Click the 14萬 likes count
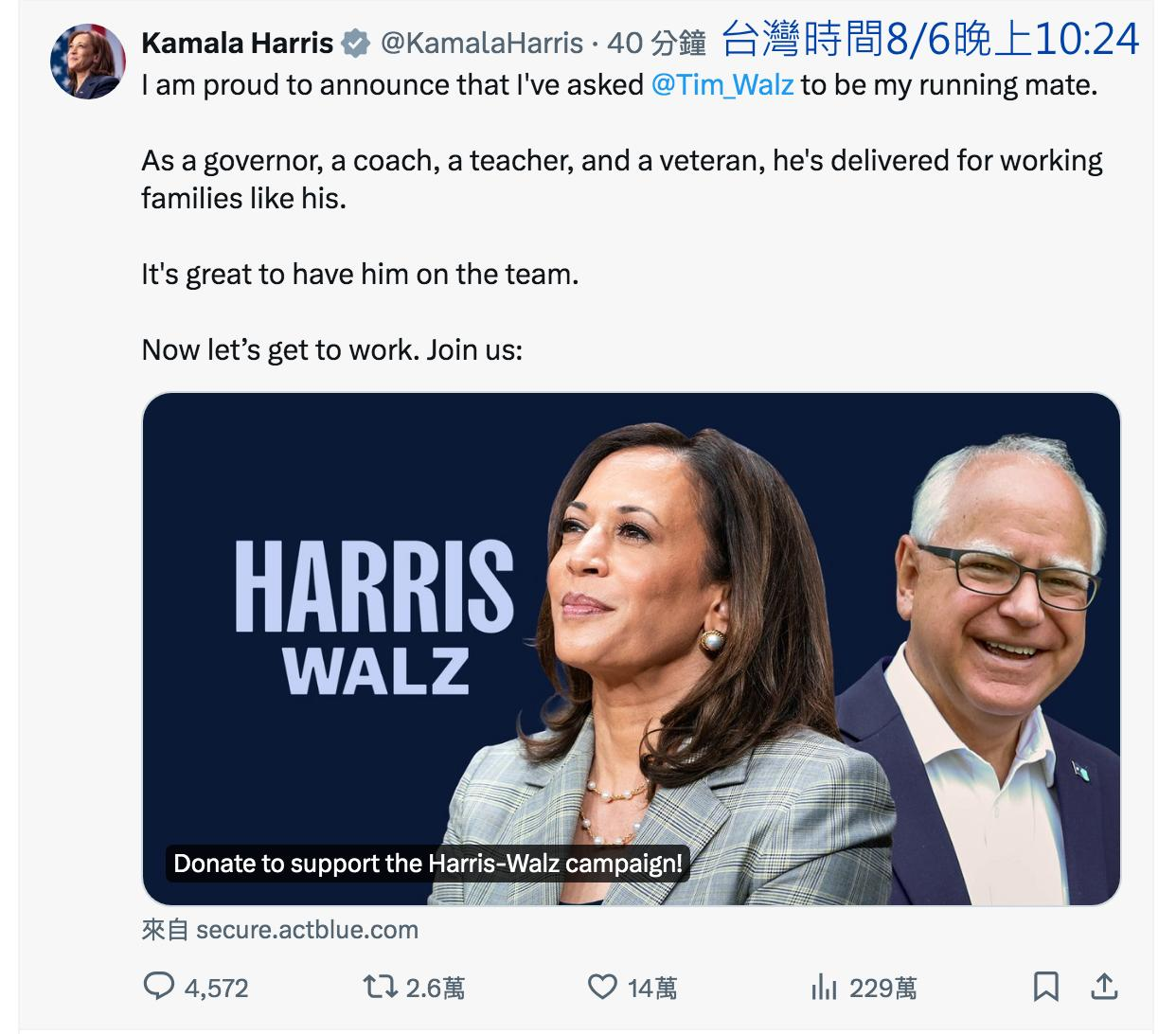The image size is (1176, 1034). [652, 989]
